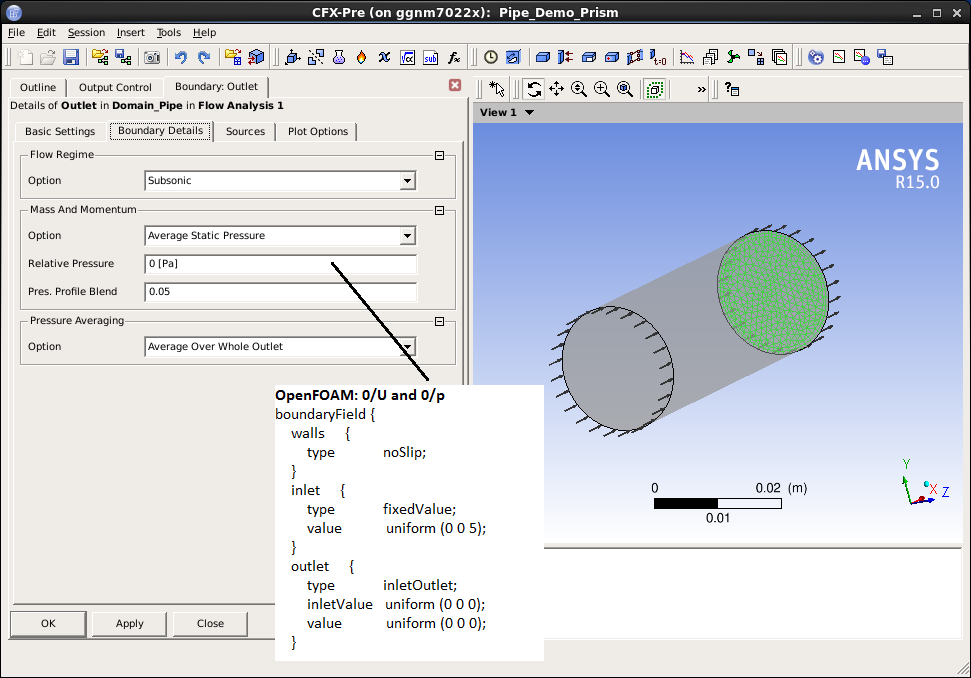The image size is (971, 678).
Task: Click the Relative Pressure input field
Action: click(281, 264)
